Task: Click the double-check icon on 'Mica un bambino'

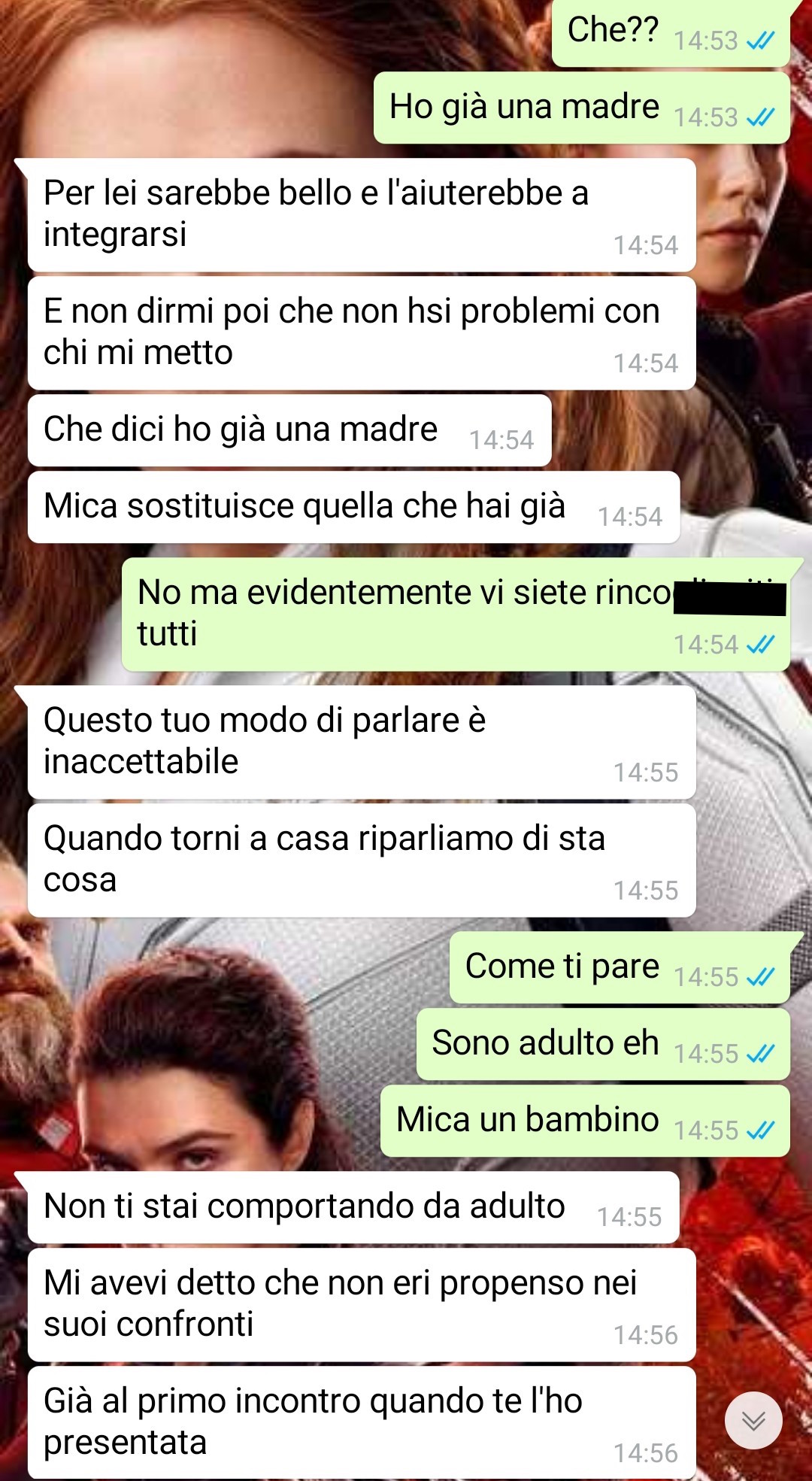Action: [x=760, y=1130]
